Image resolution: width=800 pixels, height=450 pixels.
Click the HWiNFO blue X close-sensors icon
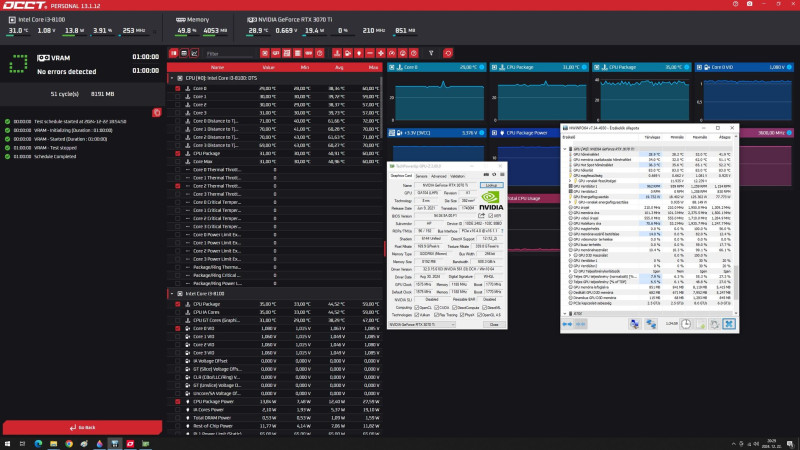point(729,324)
